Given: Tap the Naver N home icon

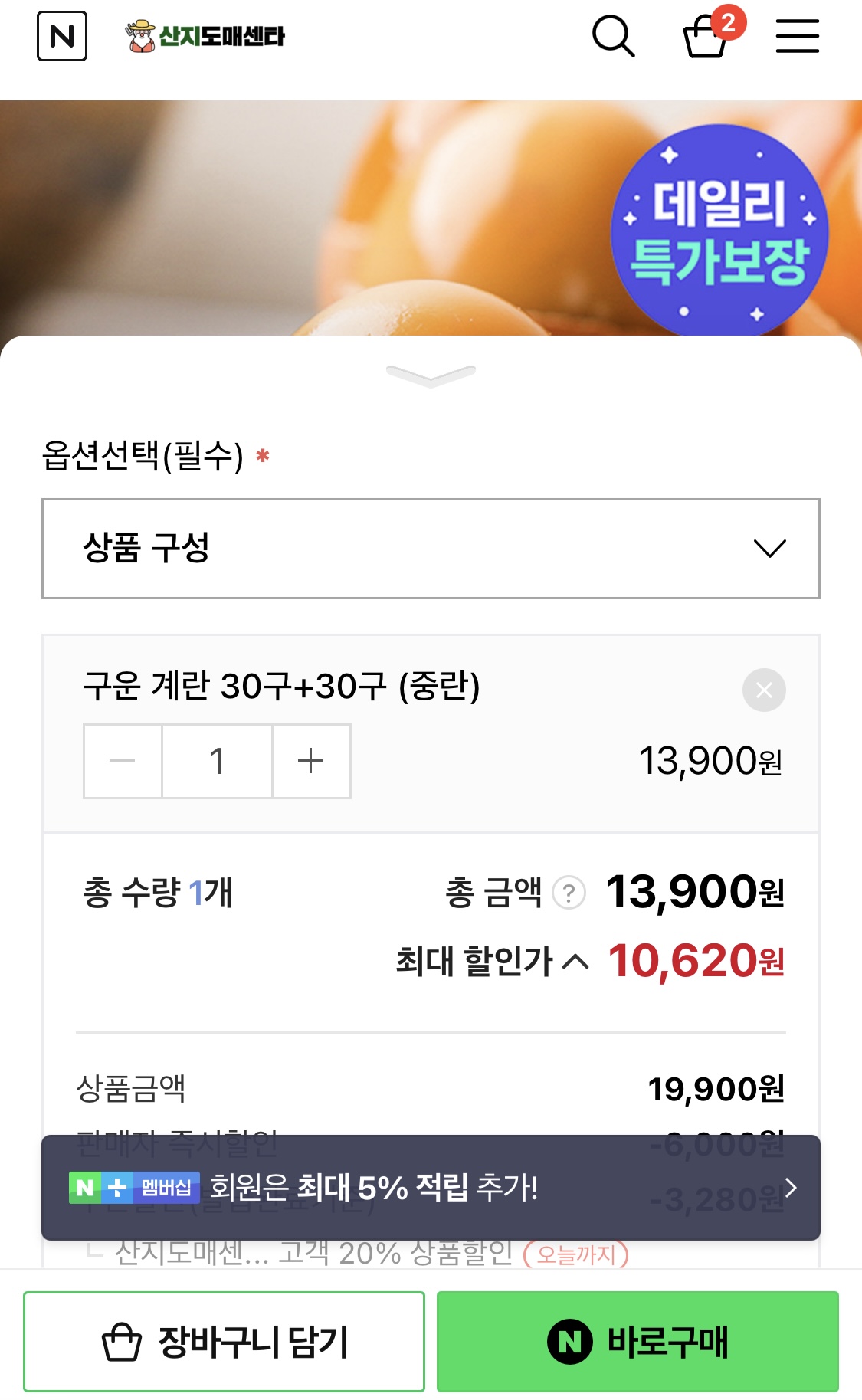Looking at the screenshot, I should (62, 36).
